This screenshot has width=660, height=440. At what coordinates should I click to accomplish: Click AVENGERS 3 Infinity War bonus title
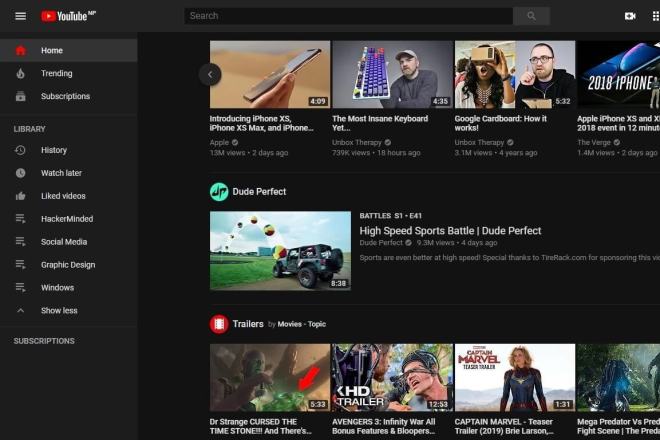383,427
